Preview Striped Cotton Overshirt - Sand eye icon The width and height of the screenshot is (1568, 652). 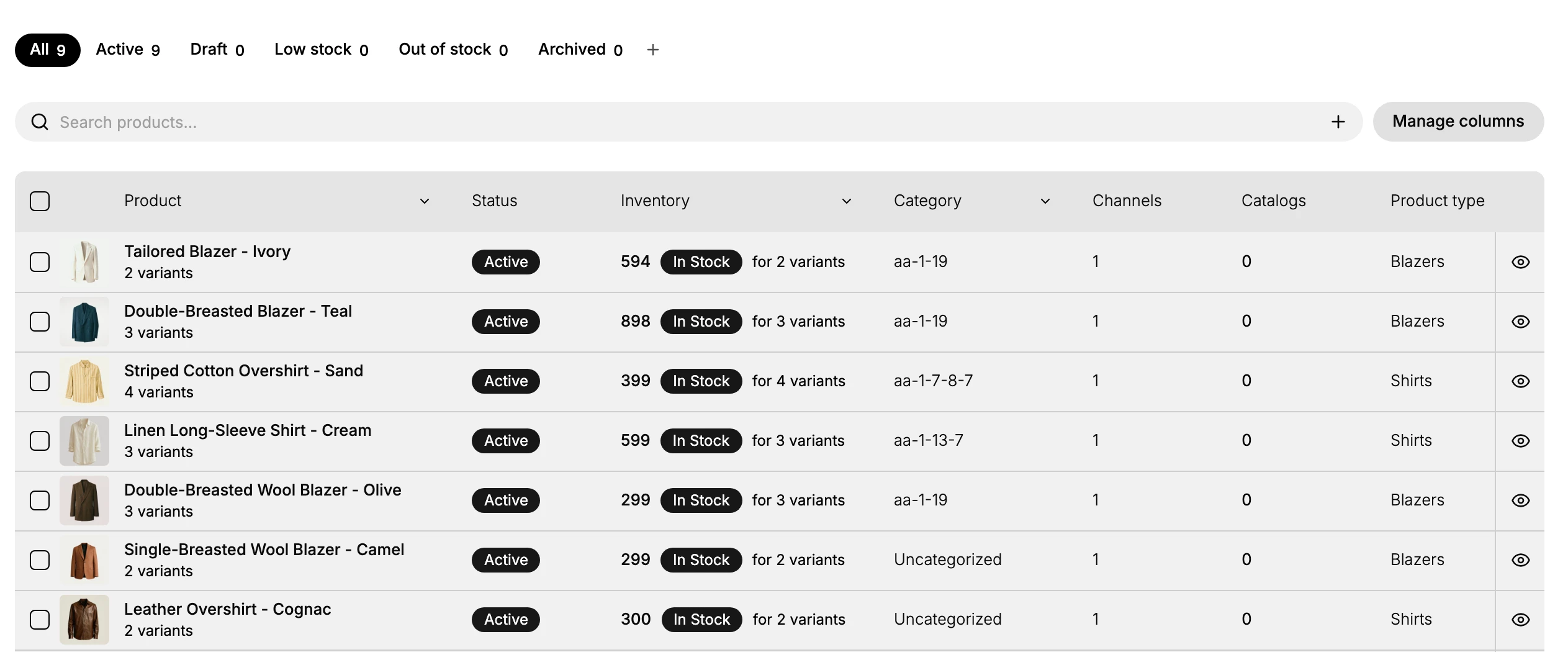pyautogui.click(x=1520, y=381)
